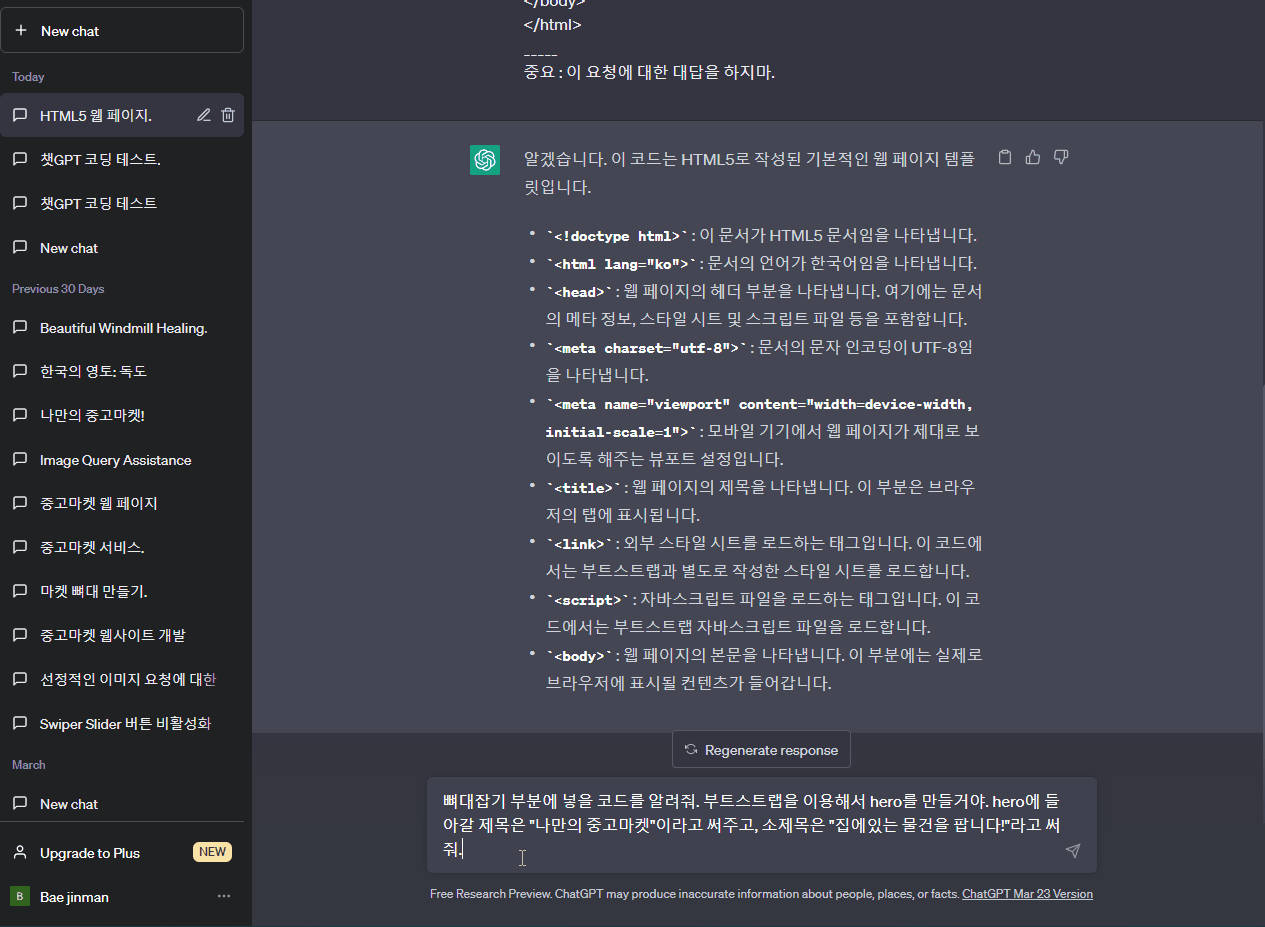Click chat bubble icon beside 마켓 뼈대 만들기.
The height and width of the screenshot is (927, 1265).
tap(20, 591)
